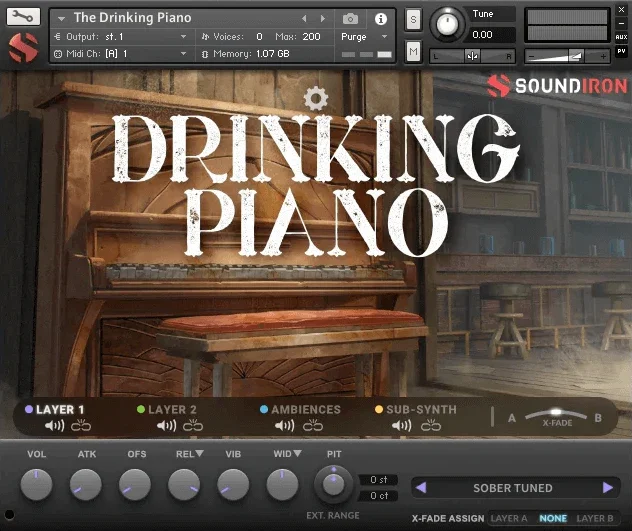Click the Memory icon
Viewport: 632px width, 531px height.
tap(205, 54)
